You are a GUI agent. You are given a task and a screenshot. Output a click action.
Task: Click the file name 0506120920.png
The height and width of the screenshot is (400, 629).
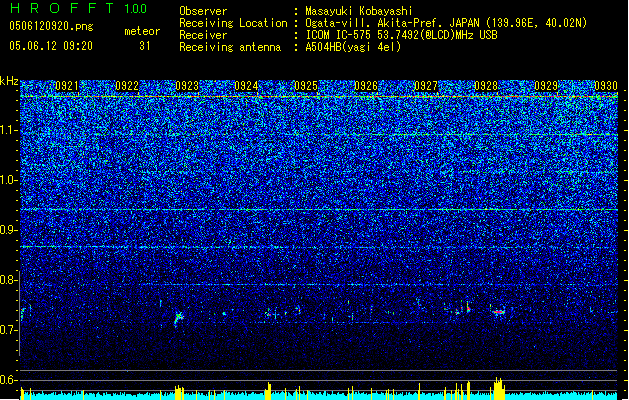(x=51, y=26)
